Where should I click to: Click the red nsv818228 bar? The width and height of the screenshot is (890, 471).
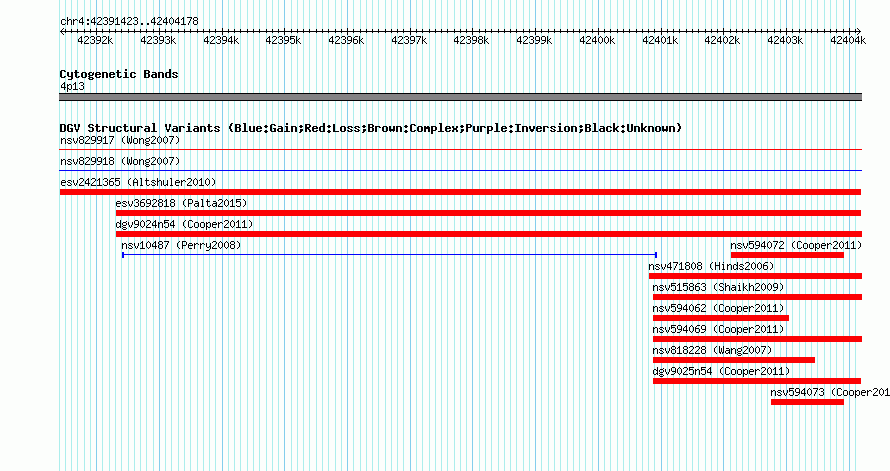tap(734, 360)
